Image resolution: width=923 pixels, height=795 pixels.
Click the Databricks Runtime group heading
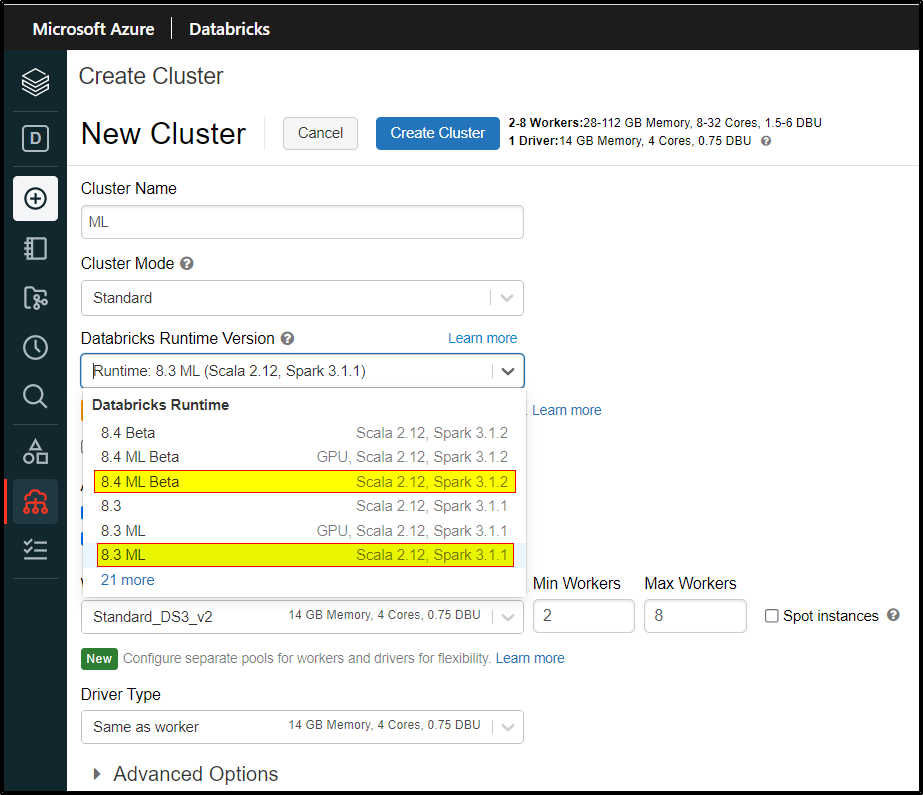(x=161, y=405)
